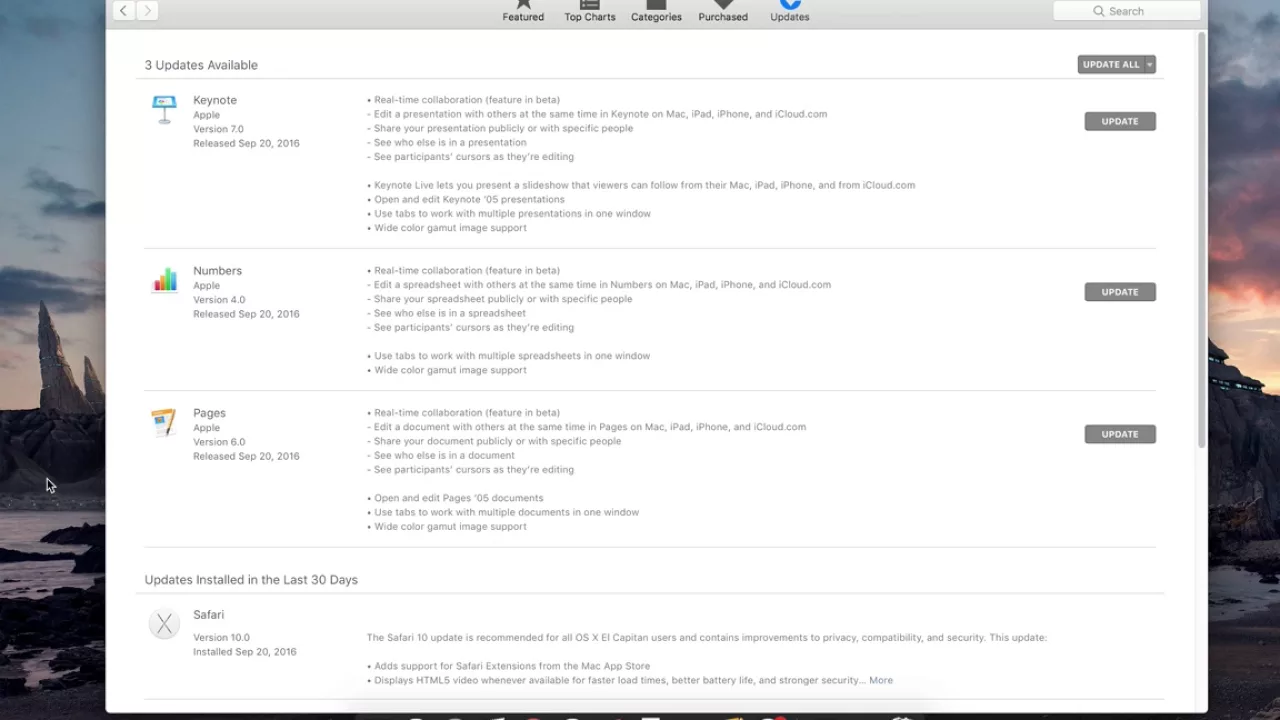
Task: Click the Keynote app icon
Action: tap(164, 109)
